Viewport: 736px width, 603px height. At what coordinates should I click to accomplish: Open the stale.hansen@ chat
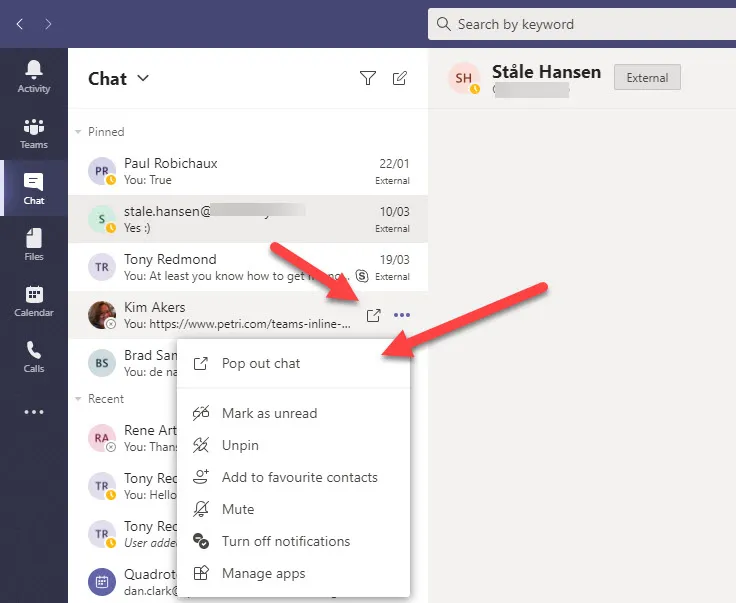[x=248, y=219]
